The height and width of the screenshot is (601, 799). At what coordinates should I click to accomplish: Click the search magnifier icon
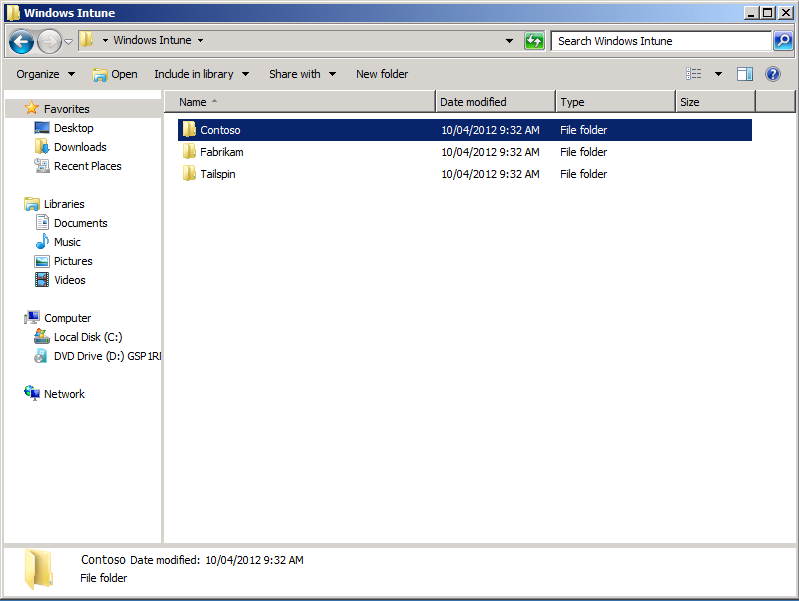(783, 41)
